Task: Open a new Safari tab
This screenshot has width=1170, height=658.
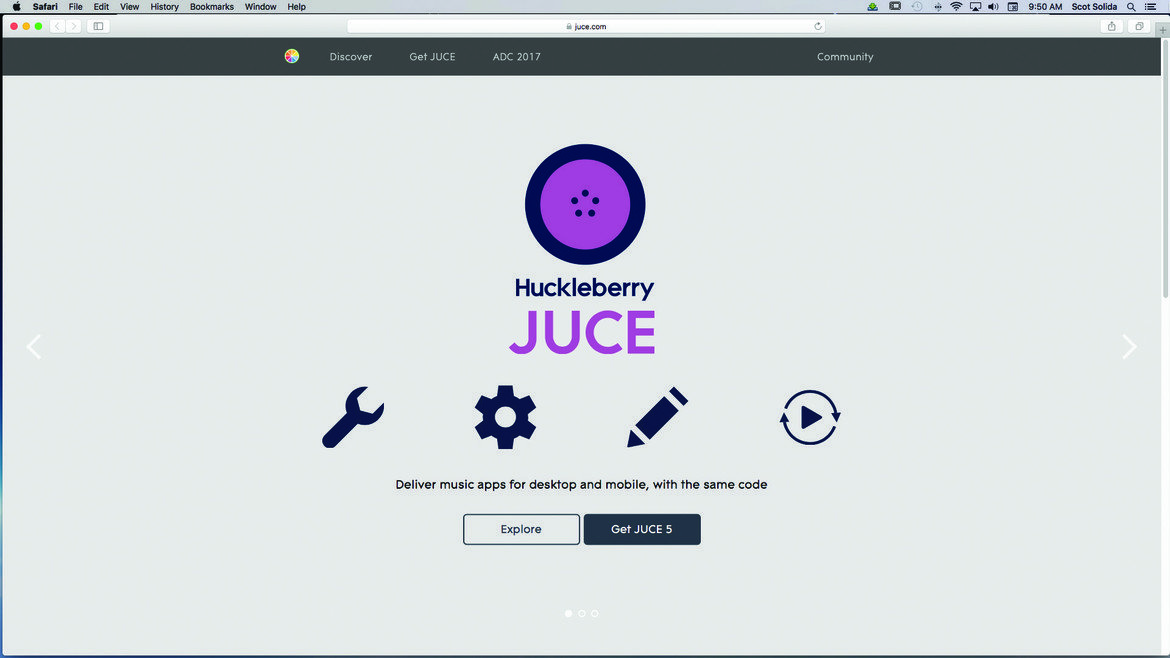Action: pyautogui.click(x=1163, y=30)
